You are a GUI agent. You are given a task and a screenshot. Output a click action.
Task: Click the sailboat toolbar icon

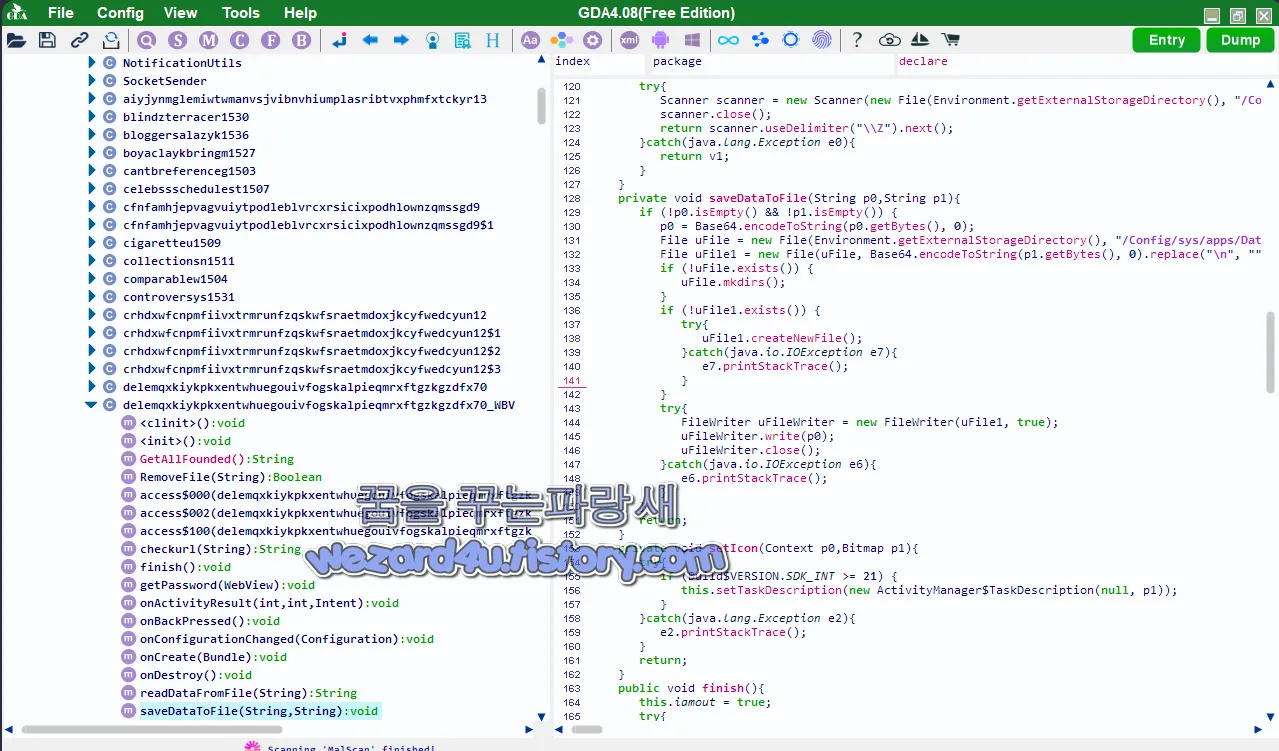(920, 40)
